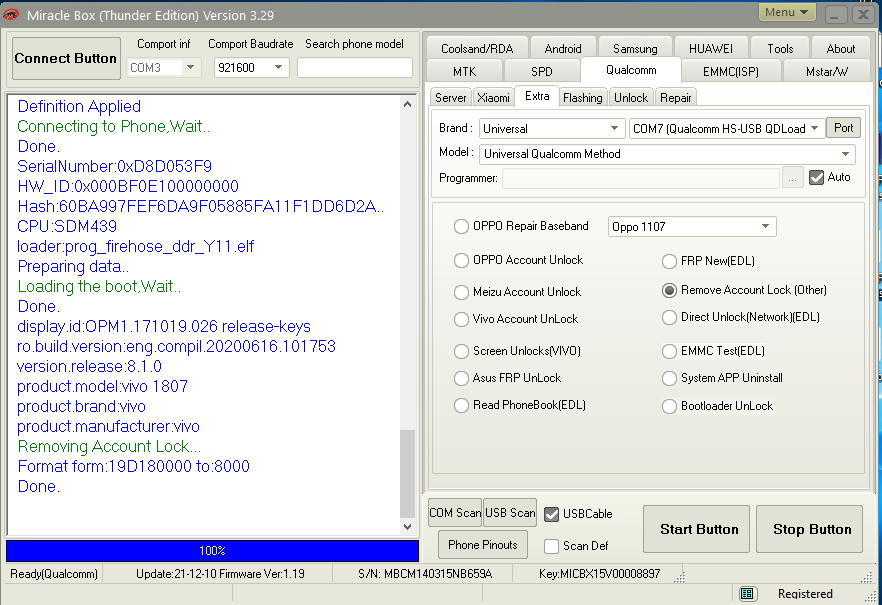Click the product.model:vivo 1807 log line
882x605 pixels.
pos(102,387)
